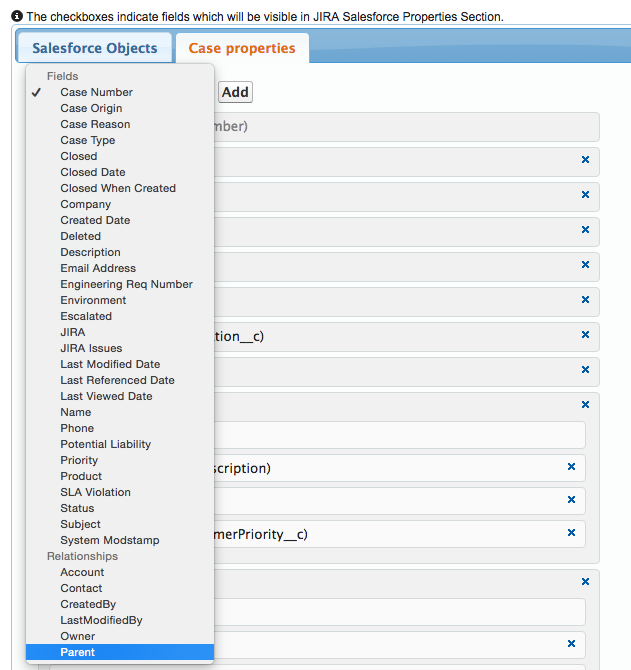Switch to the Salesforce Objects tab

tap(94, 48)
